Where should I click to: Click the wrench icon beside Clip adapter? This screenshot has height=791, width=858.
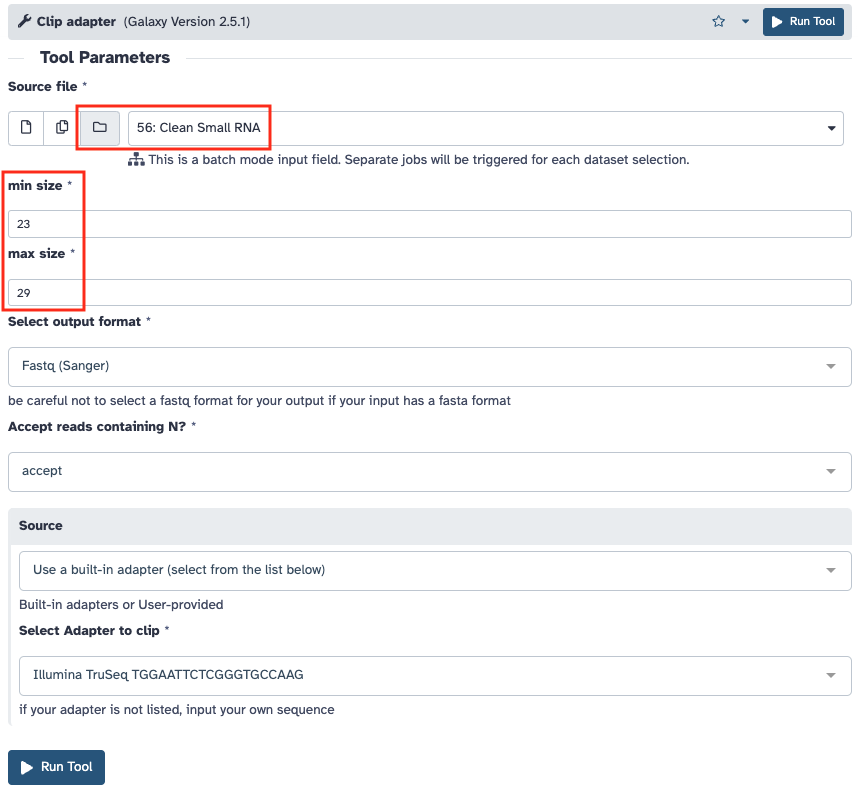pos(24,21)
